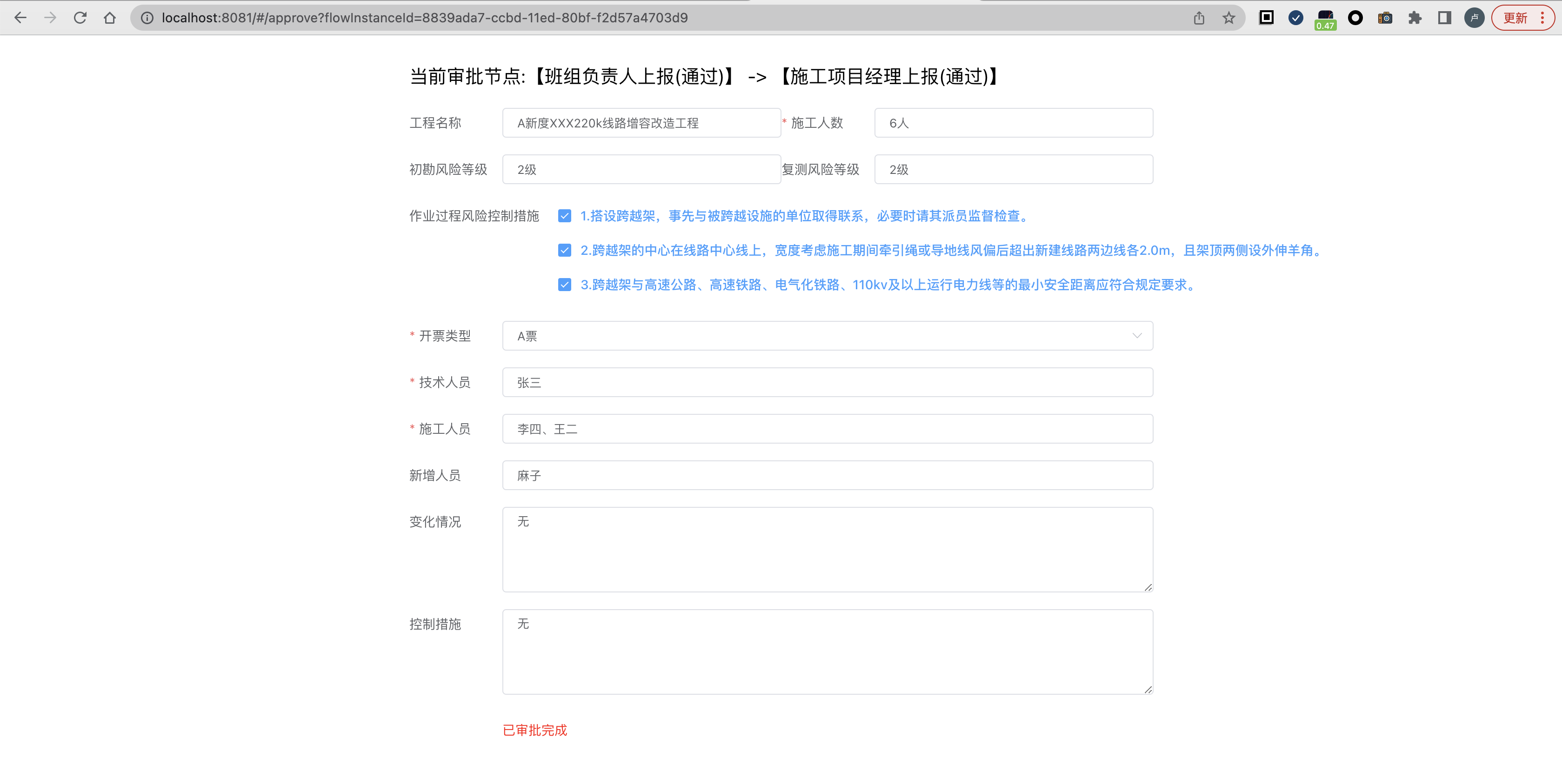The width and height of the screenshot is (1562, 784).
Task: Uncheck measure 2 跨越架的中心 checkbox
Action: pyautogui.click(x=565, y=251)
